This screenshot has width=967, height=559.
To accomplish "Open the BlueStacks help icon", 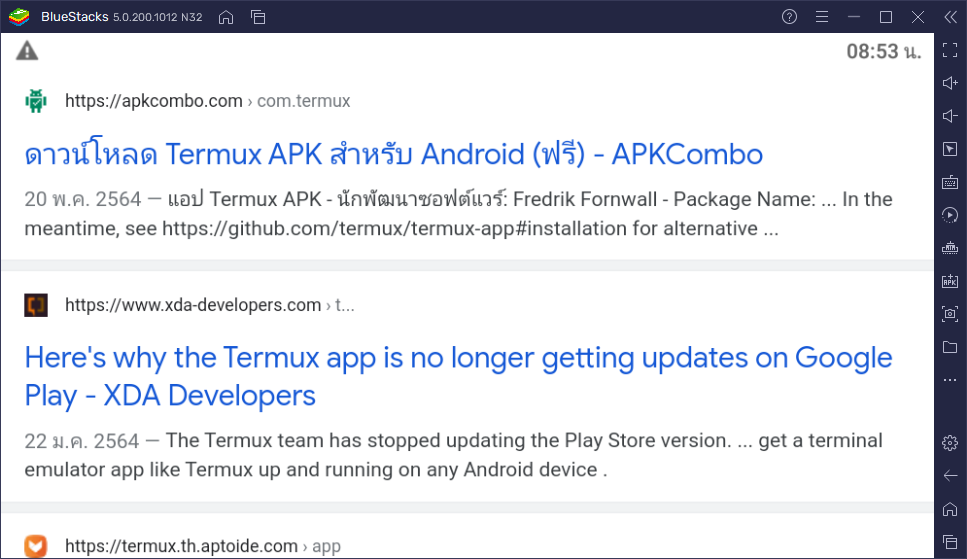I will click(x=789, y=17).
